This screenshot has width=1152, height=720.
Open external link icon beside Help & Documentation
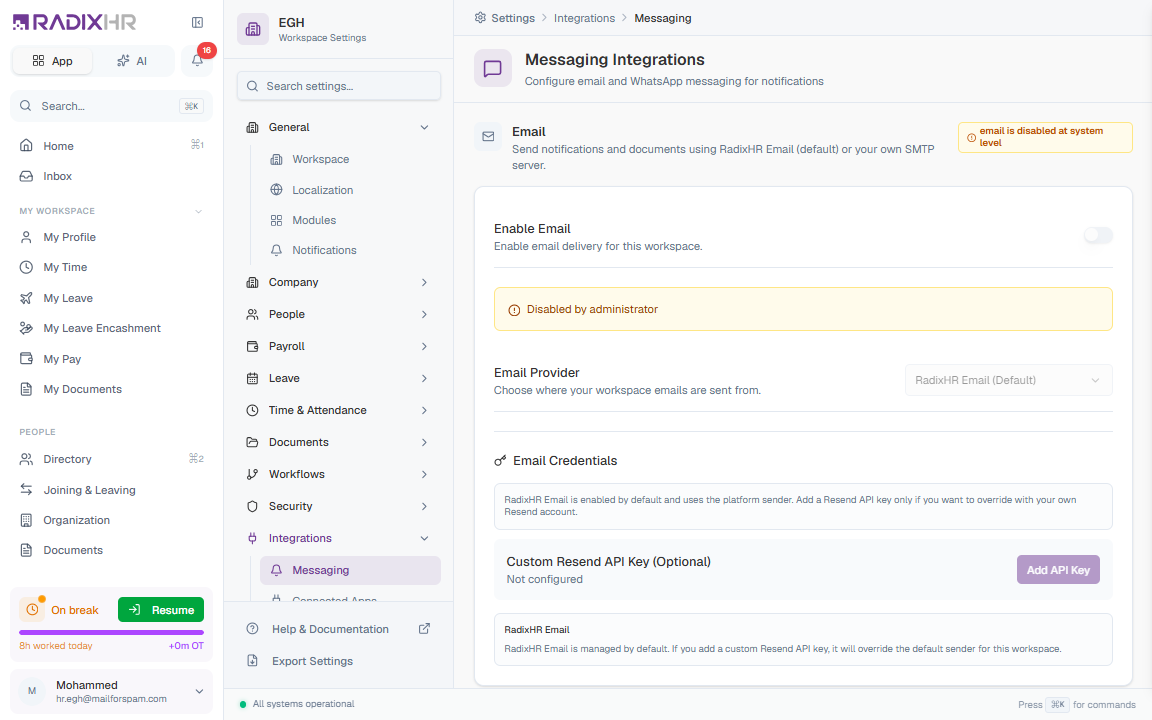click(x=424, y=629)
